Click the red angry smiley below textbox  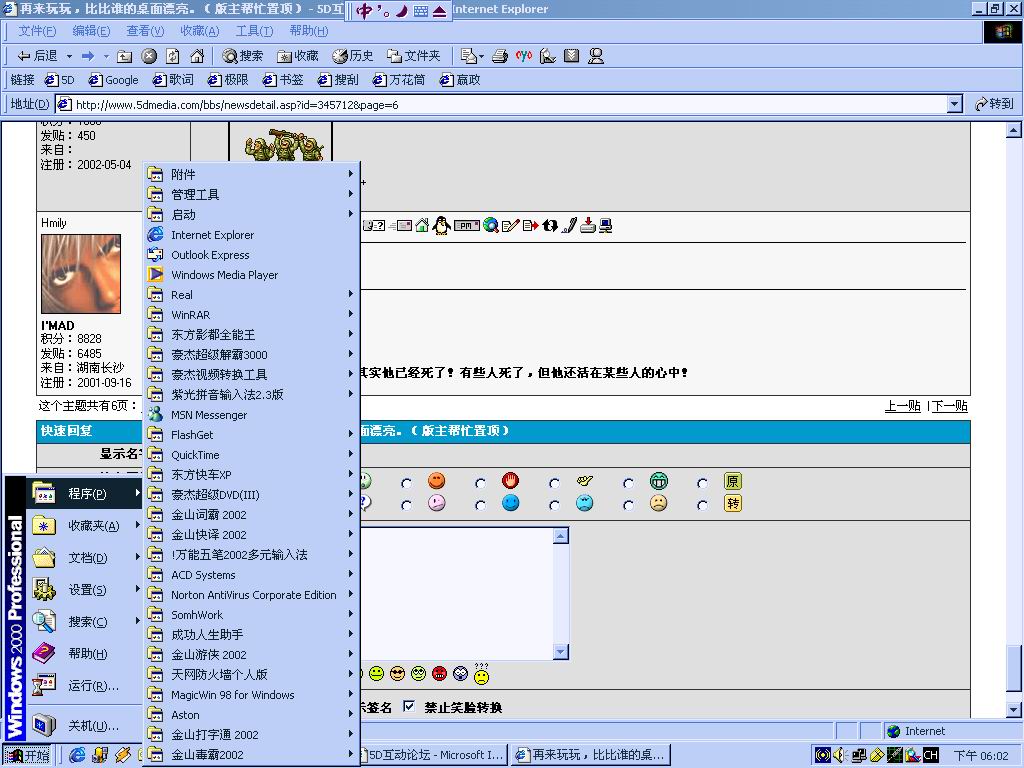point(439,674)
